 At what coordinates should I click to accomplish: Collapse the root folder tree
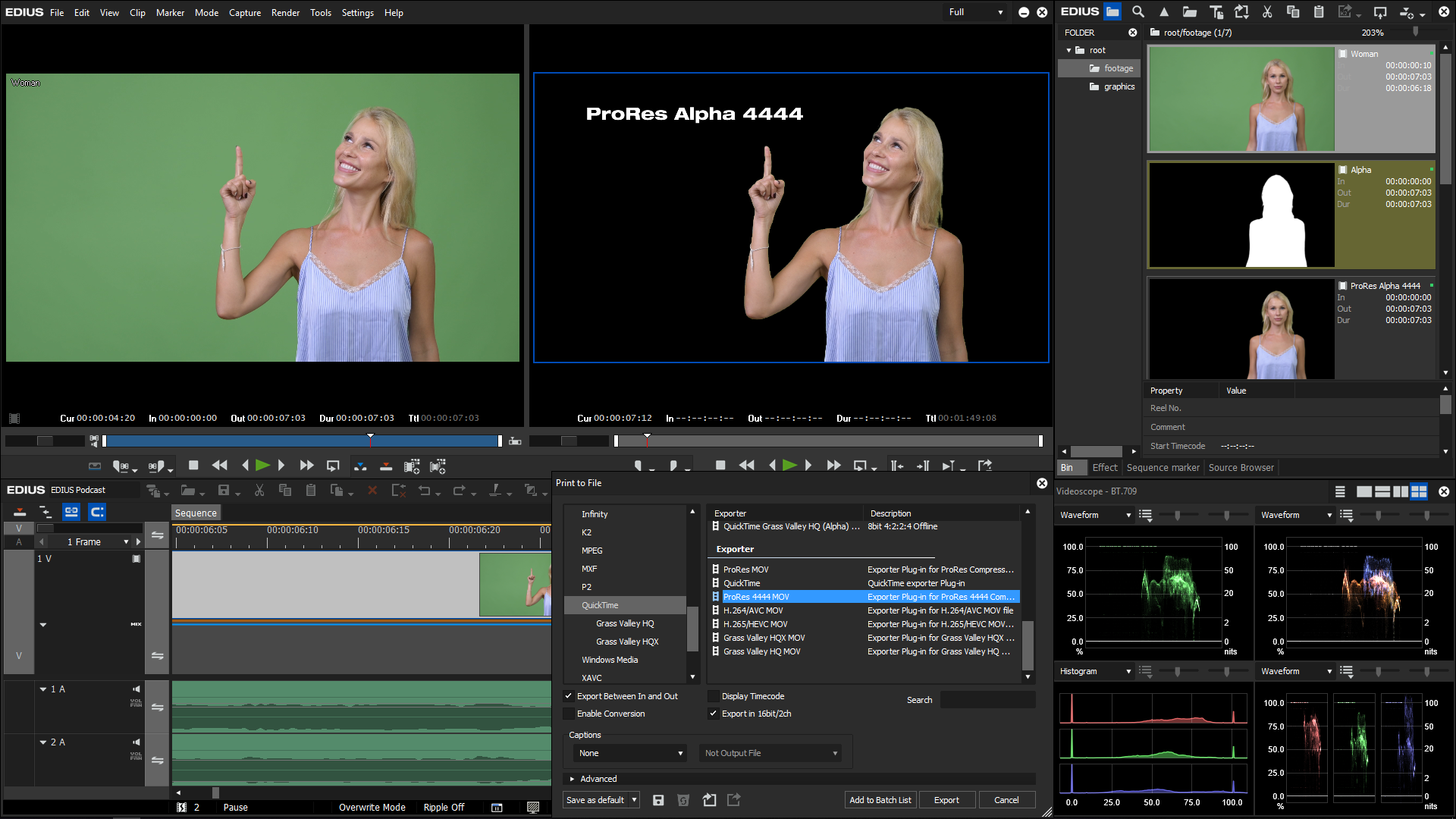pos(1069,50)
